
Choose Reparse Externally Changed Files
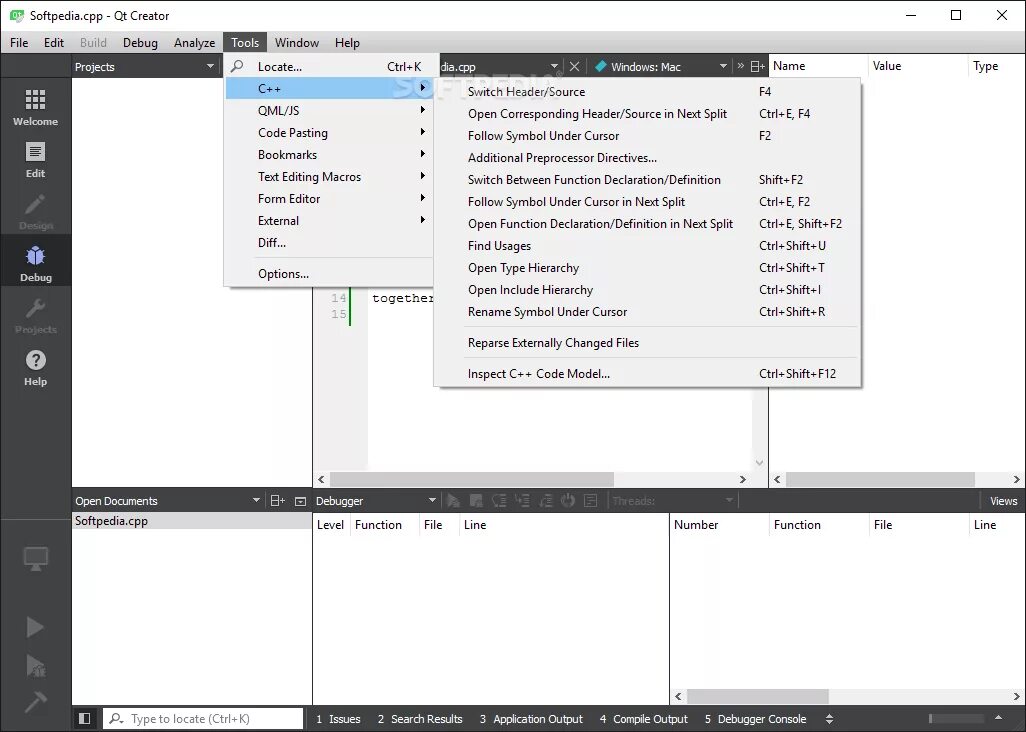point(647,343)
